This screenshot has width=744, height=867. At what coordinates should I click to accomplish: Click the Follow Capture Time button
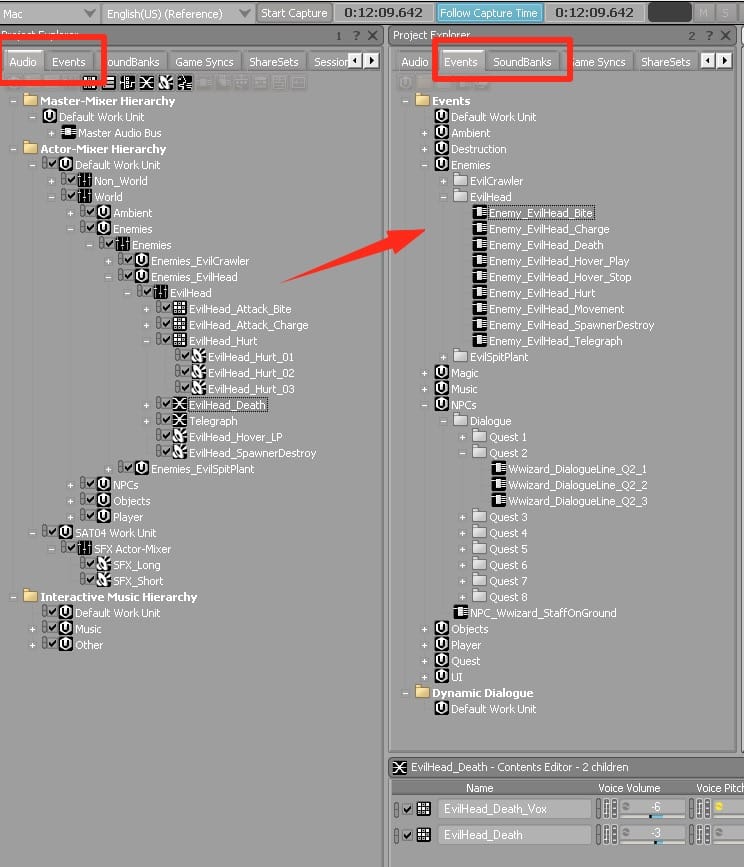click(489, 13)
